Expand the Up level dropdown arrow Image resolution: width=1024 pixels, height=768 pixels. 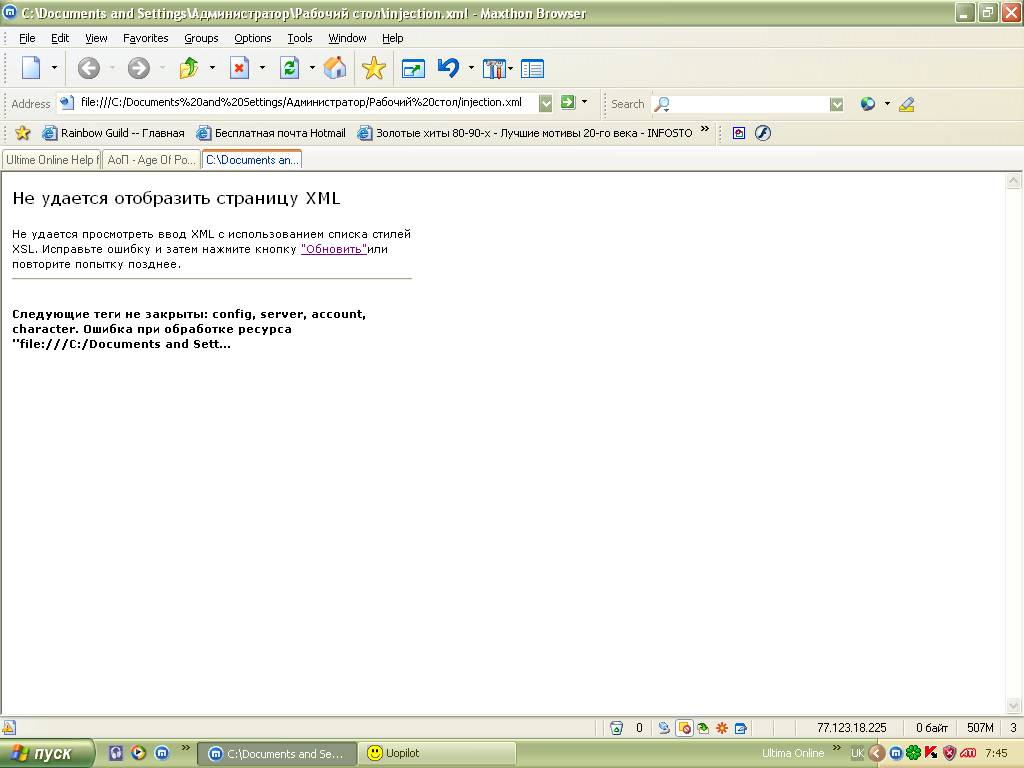212,68
